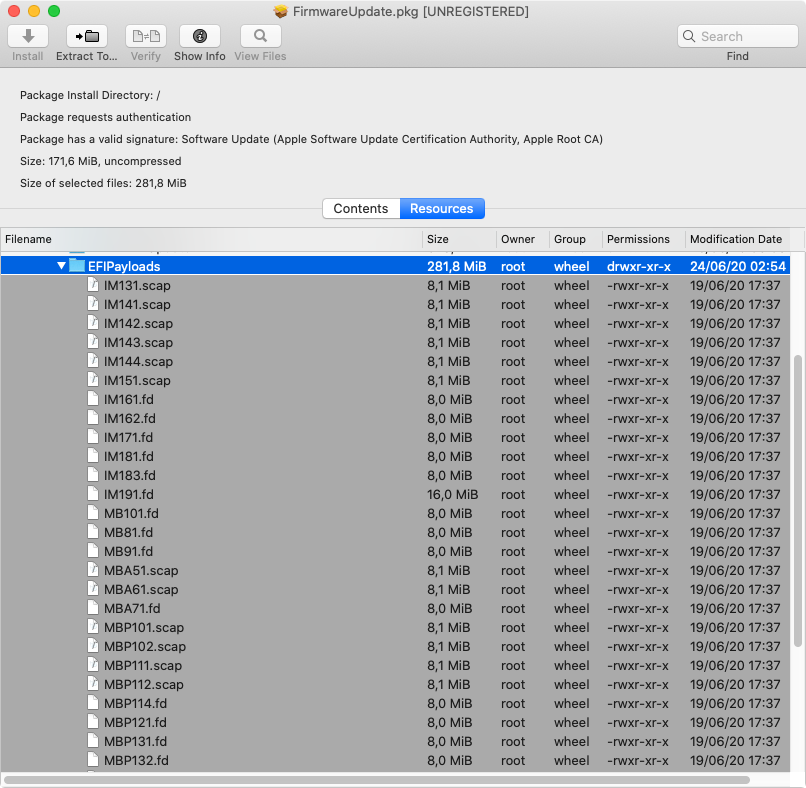Sort by Group column header
The height and width of the screenshot is (788, 806).
[x=576, y=239]
